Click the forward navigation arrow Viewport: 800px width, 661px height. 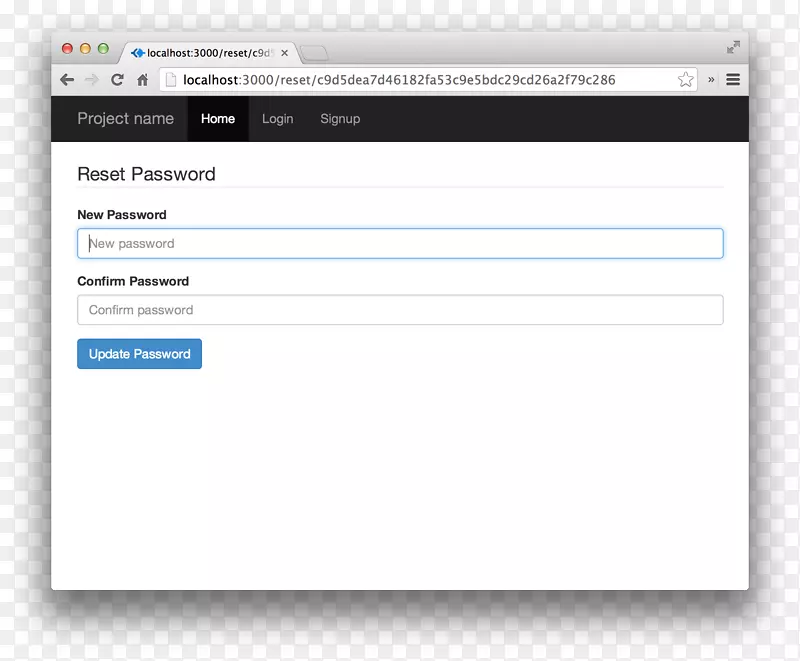[x=91, y=79]
